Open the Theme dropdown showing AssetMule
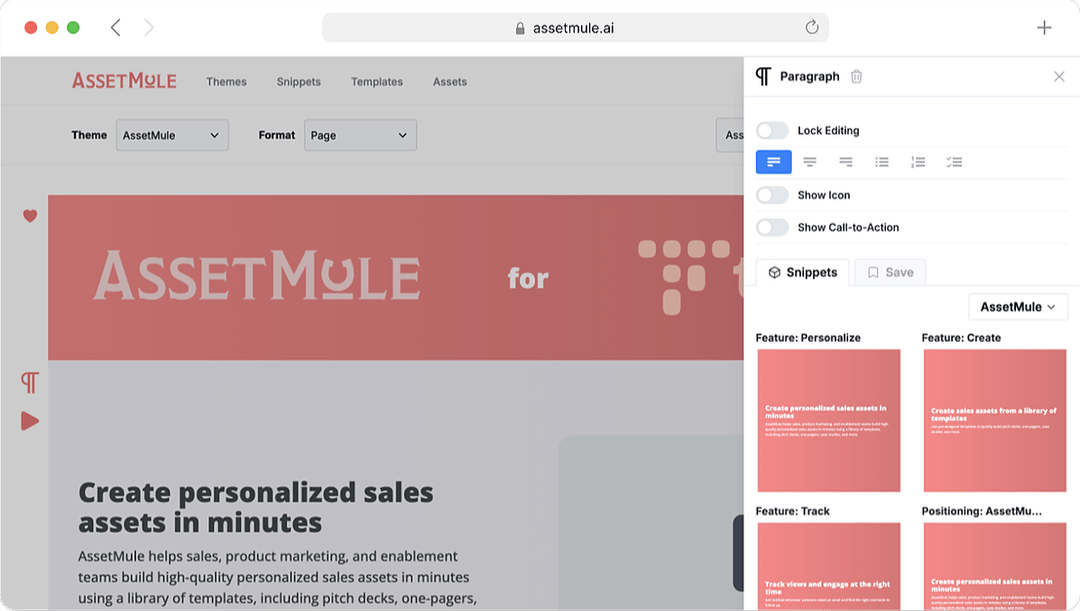 click(x=172, y=135)
